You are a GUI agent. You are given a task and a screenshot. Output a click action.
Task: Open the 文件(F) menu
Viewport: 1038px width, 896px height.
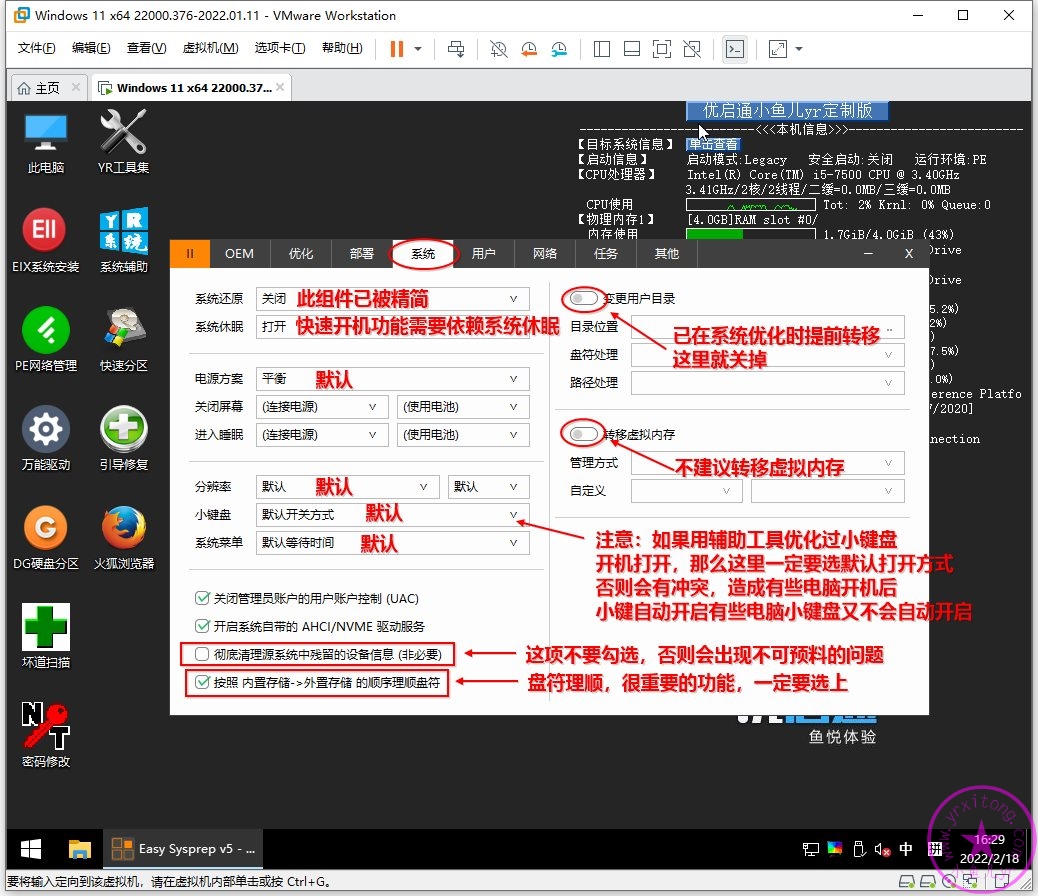point(36,48)
